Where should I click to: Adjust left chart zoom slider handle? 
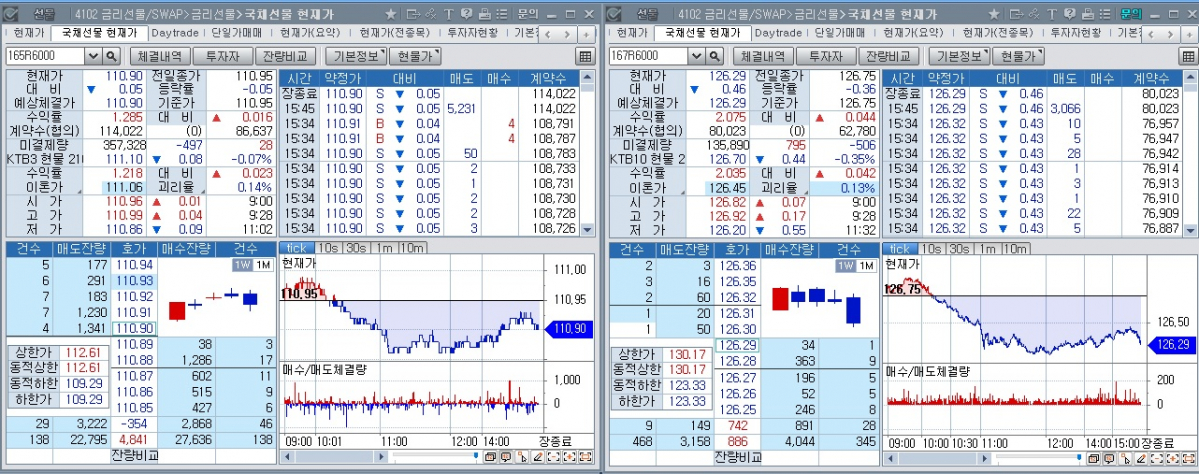(x=476, y=456)
